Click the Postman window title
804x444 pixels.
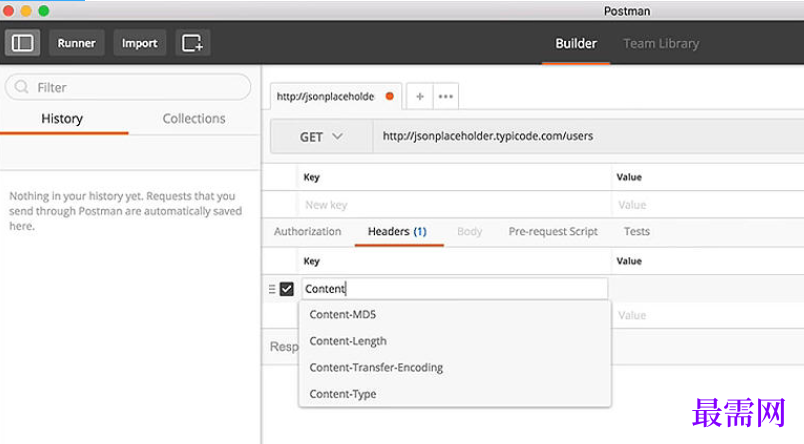pyautogui.click(x=627, y=11)
